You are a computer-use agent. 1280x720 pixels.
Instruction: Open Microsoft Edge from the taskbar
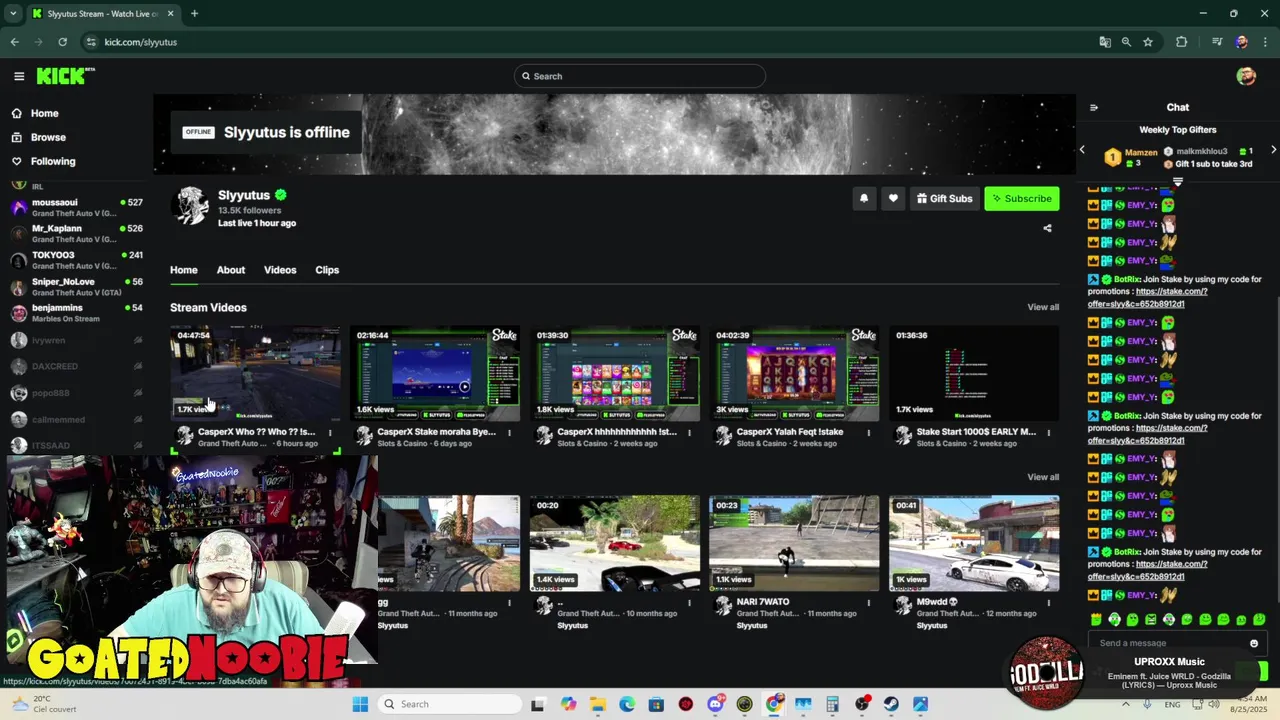click(627, 704)
